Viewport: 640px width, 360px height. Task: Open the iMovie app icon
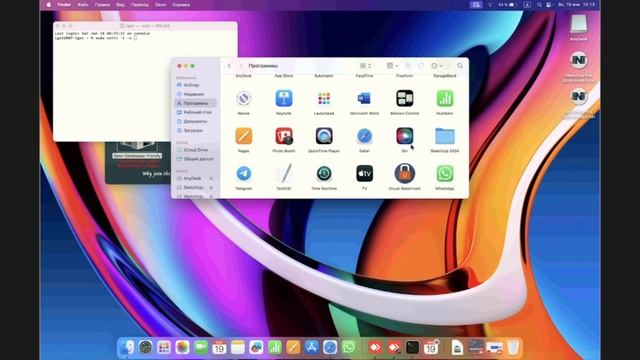pos(244,99)
